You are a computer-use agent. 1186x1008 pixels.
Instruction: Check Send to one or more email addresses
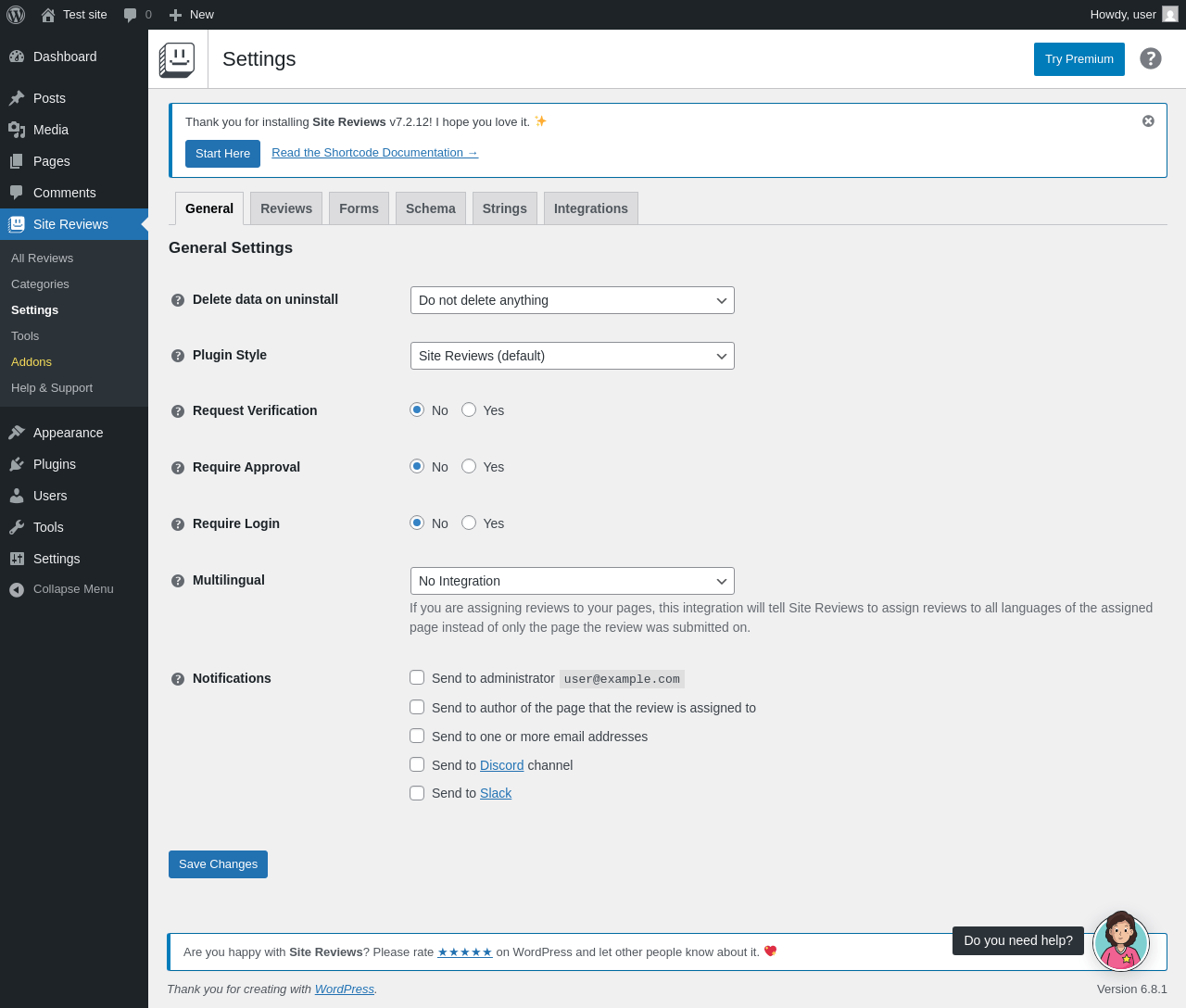417,736
